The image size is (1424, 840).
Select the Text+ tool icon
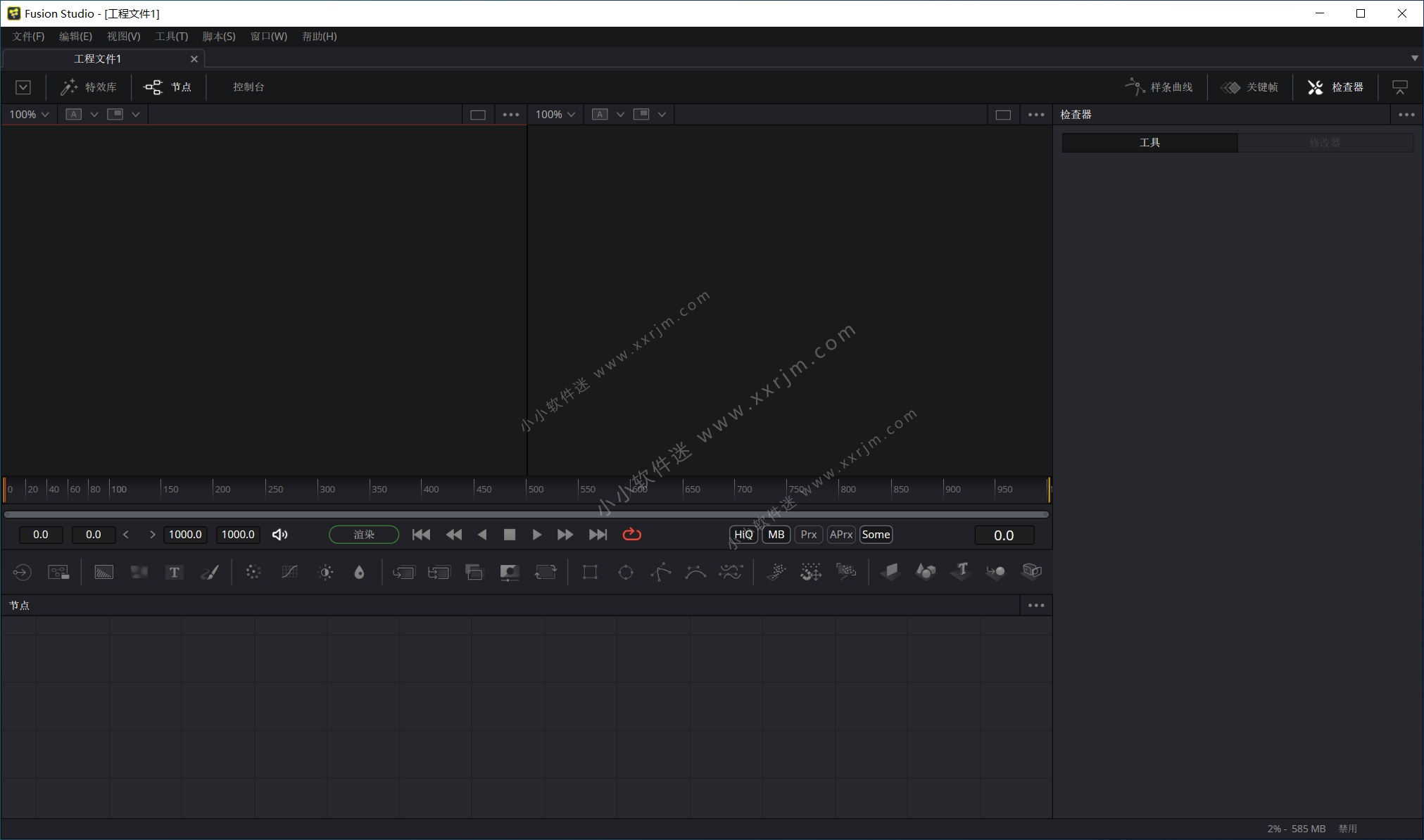pyautogui.click(x=174, y=572)
